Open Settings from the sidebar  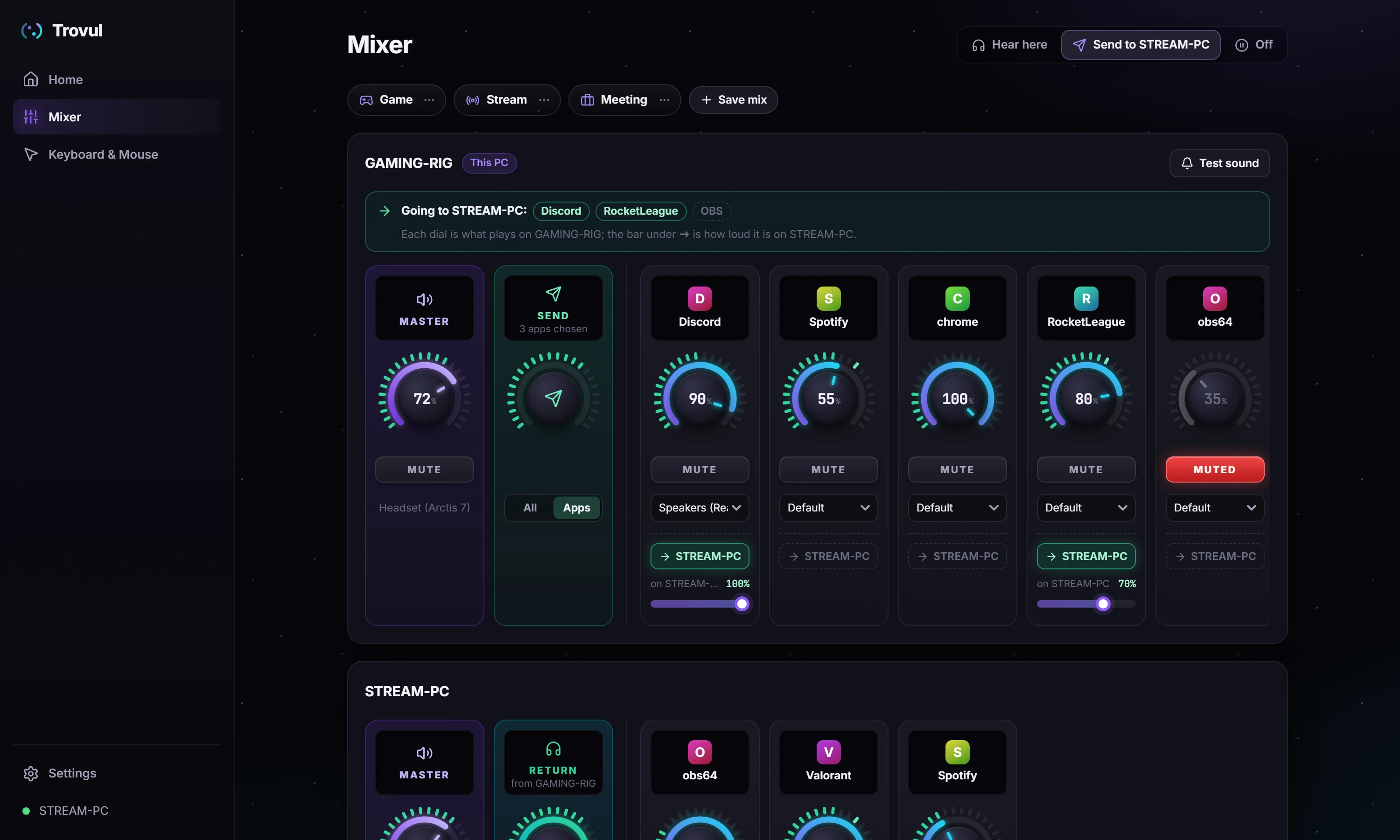[x=117, y=773]
